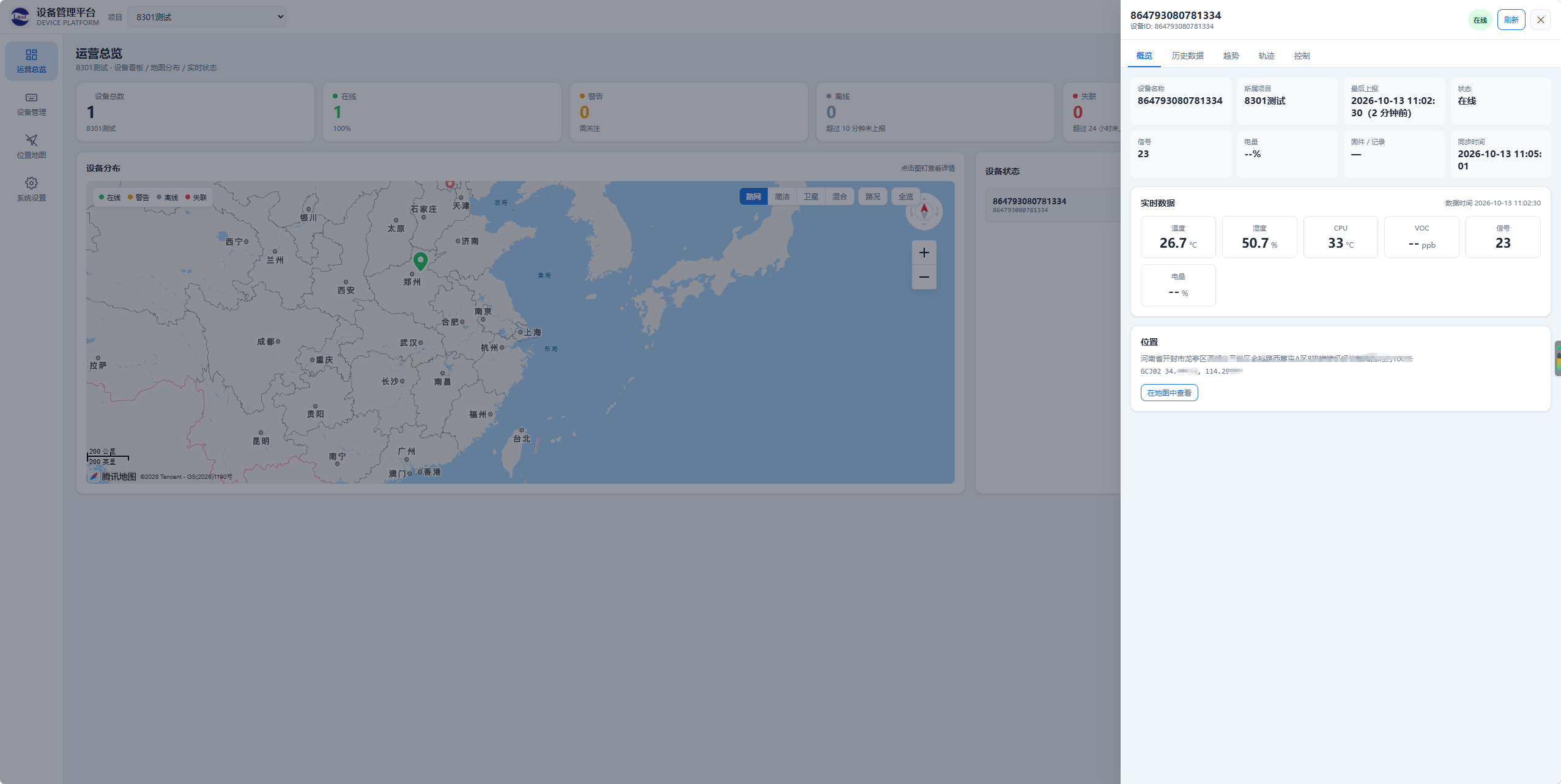Switch to the 趋势 tab
Screen dimensions: 1561x784
point(1231,56)
